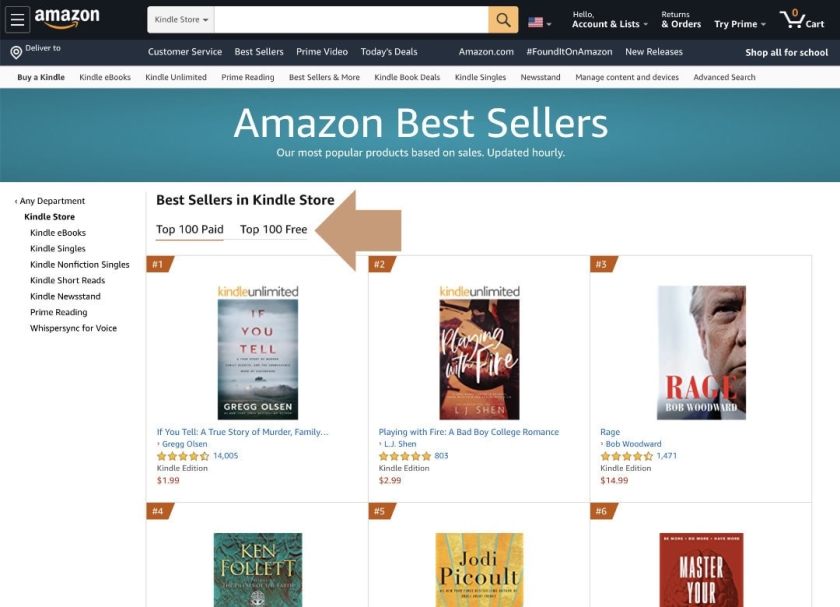This screenshot has height=607, width=840.
Task: Expand the Account & Lists dropdown
Action: (x=609, y=23)
